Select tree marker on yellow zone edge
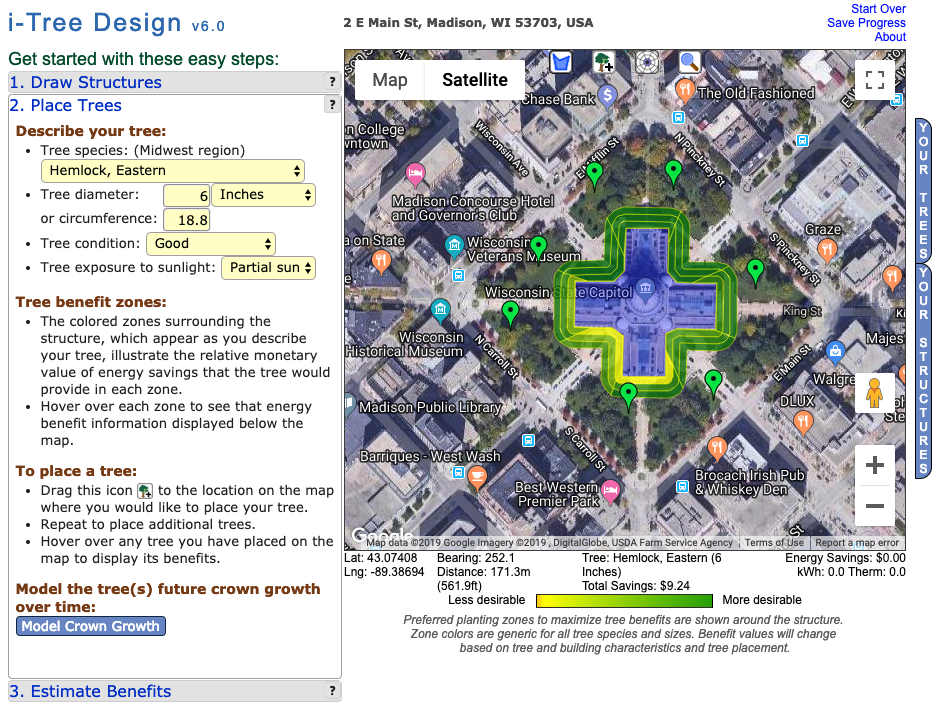 628,395
